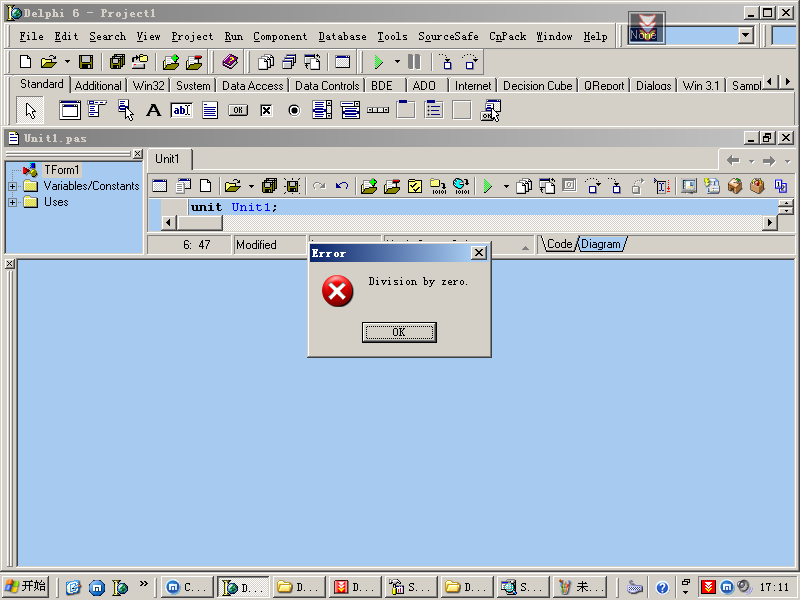The height and width of the screenshot is (600, 800).
Task: Click the Pause button in the main toolbar
Action: pyautogui.click(x=414, y=62)
